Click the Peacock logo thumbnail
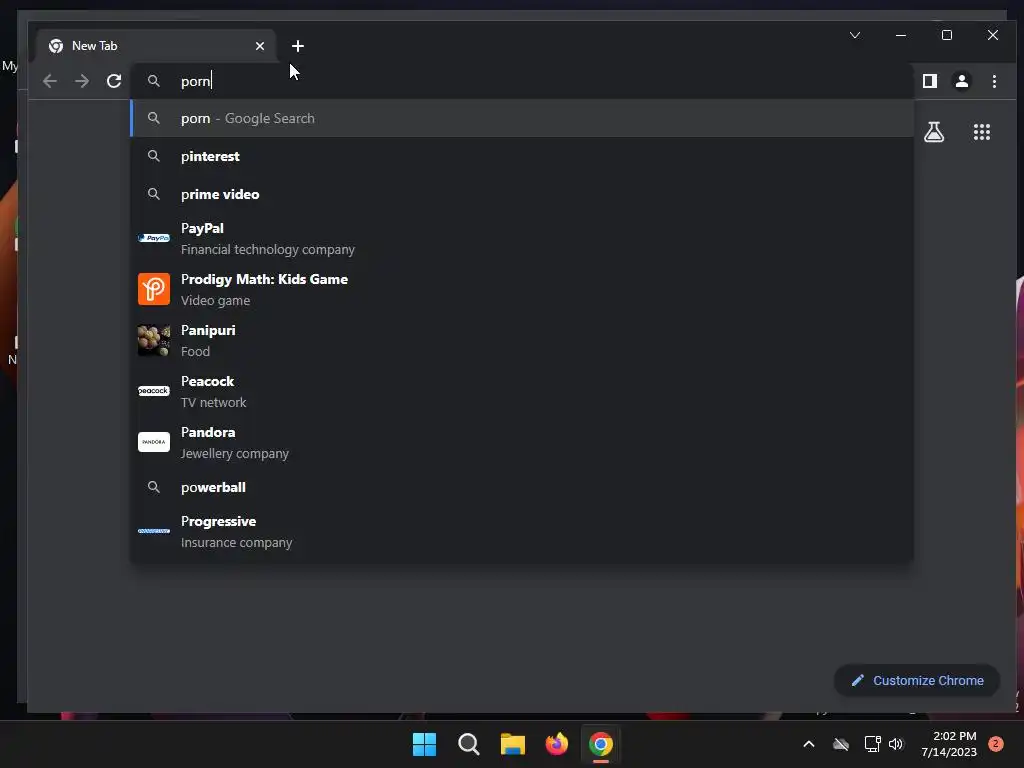This screenshot has width=1024, height=768. click(x=153, y=391)
